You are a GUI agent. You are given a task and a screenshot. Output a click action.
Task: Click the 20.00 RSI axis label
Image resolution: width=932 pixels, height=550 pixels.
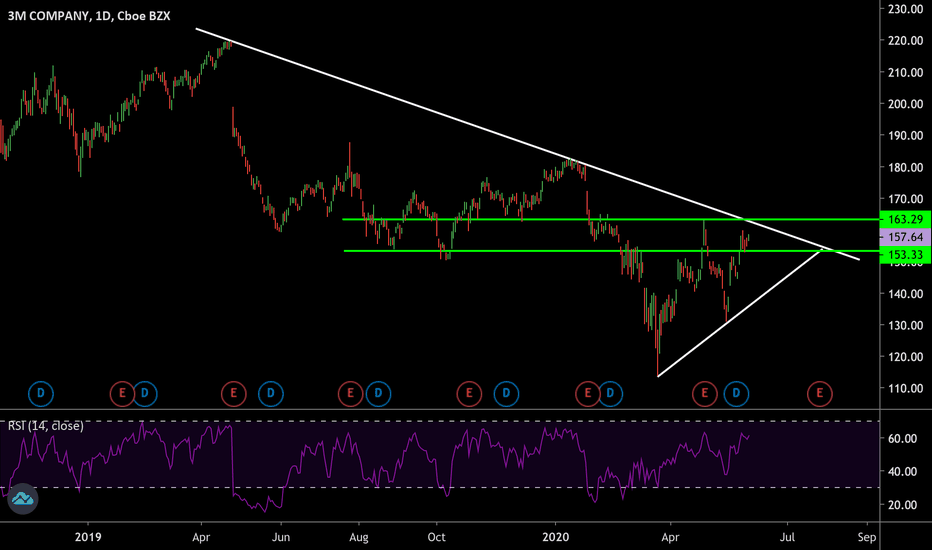pos(902,505)
